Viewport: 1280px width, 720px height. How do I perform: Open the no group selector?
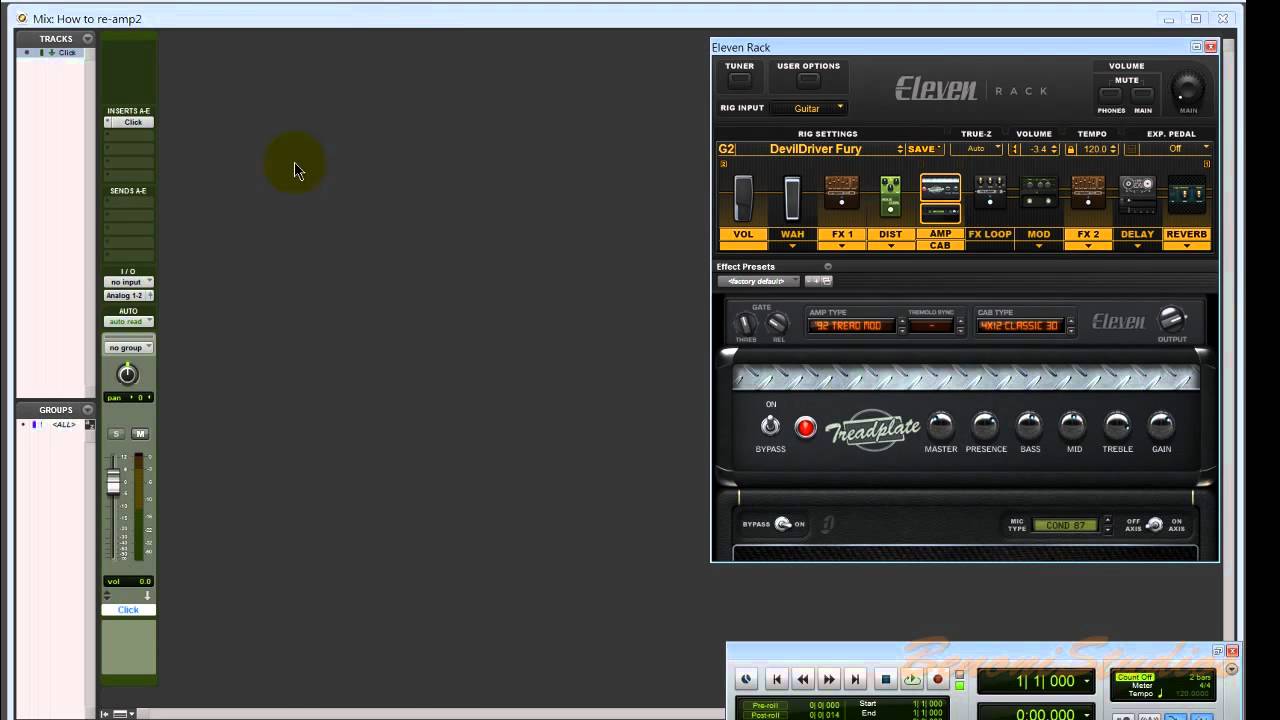[x=128, y=347]
